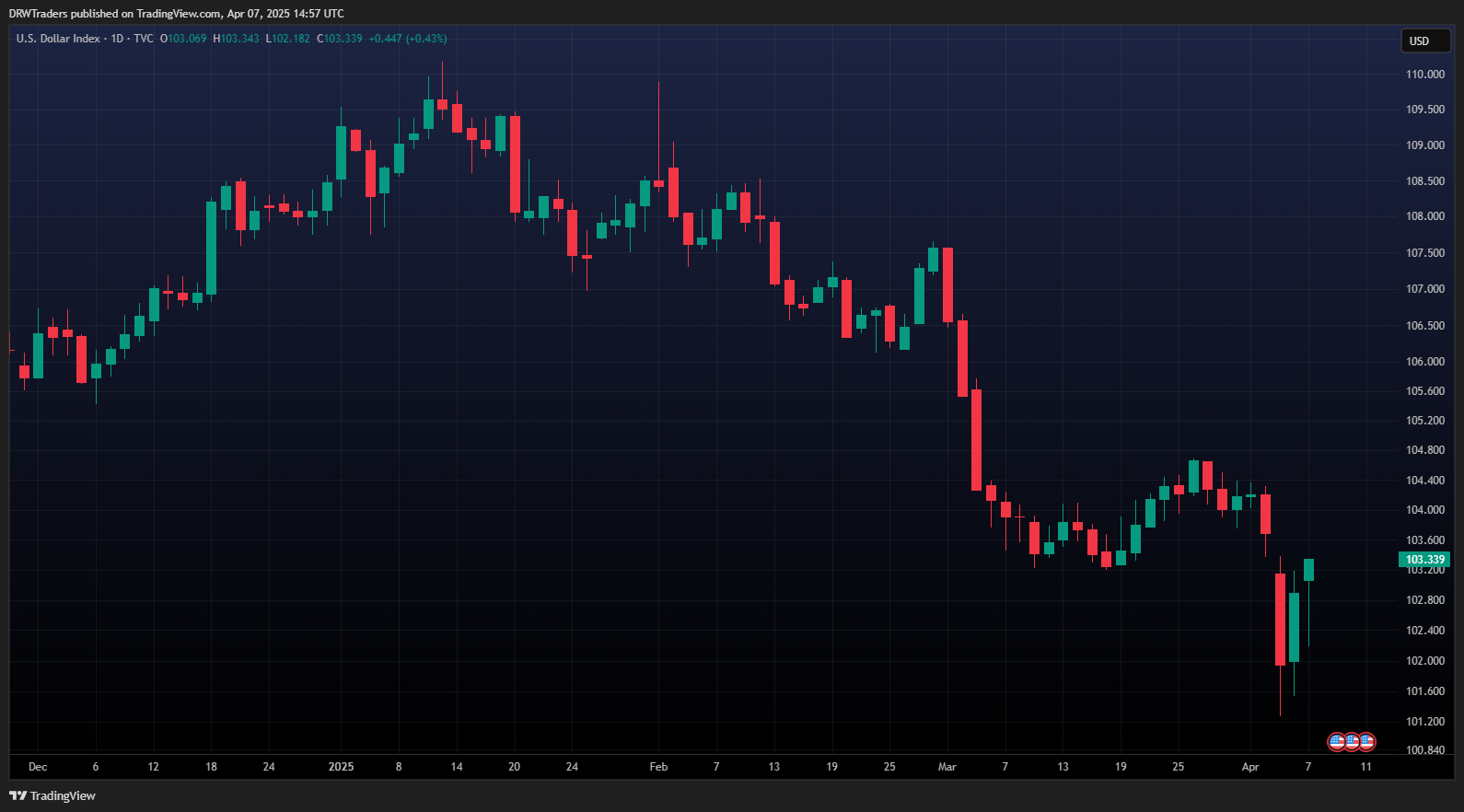Click the '109.500' price axis label
The height and width of the screenshot is (812, 1464).
coord(1424,110)
